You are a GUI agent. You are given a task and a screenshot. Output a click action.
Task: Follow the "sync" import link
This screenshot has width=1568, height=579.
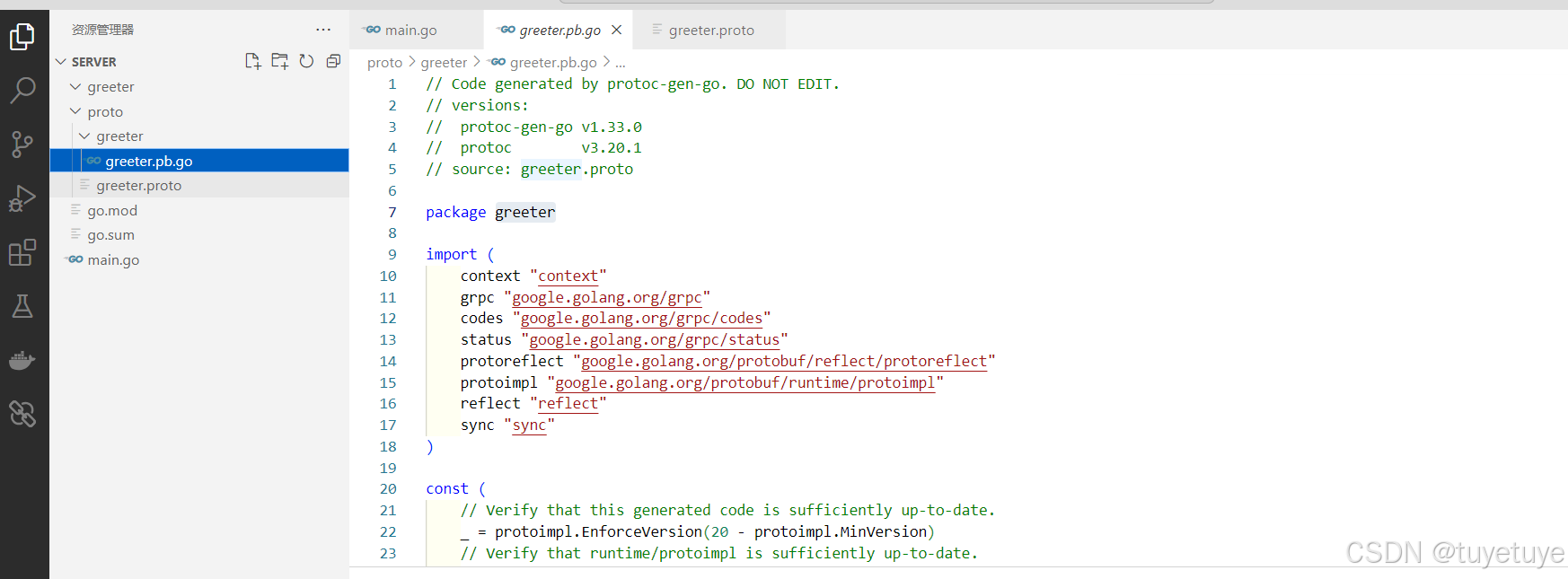(529, 425)
